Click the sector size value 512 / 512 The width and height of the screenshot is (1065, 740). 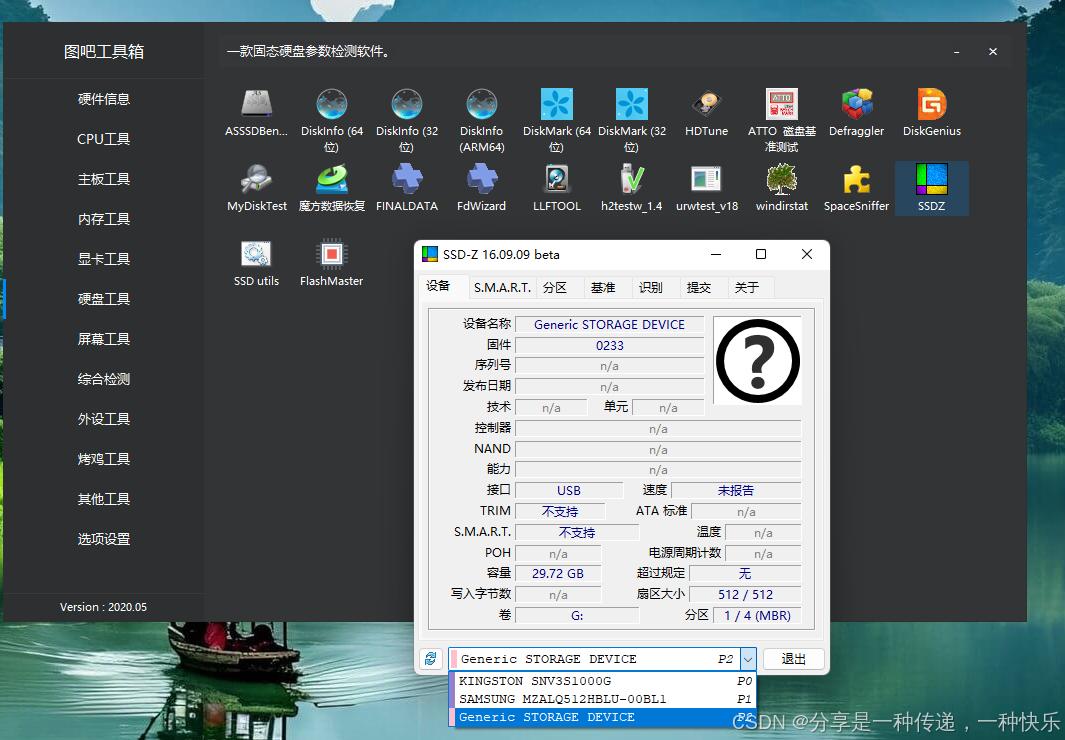point(745,595)
